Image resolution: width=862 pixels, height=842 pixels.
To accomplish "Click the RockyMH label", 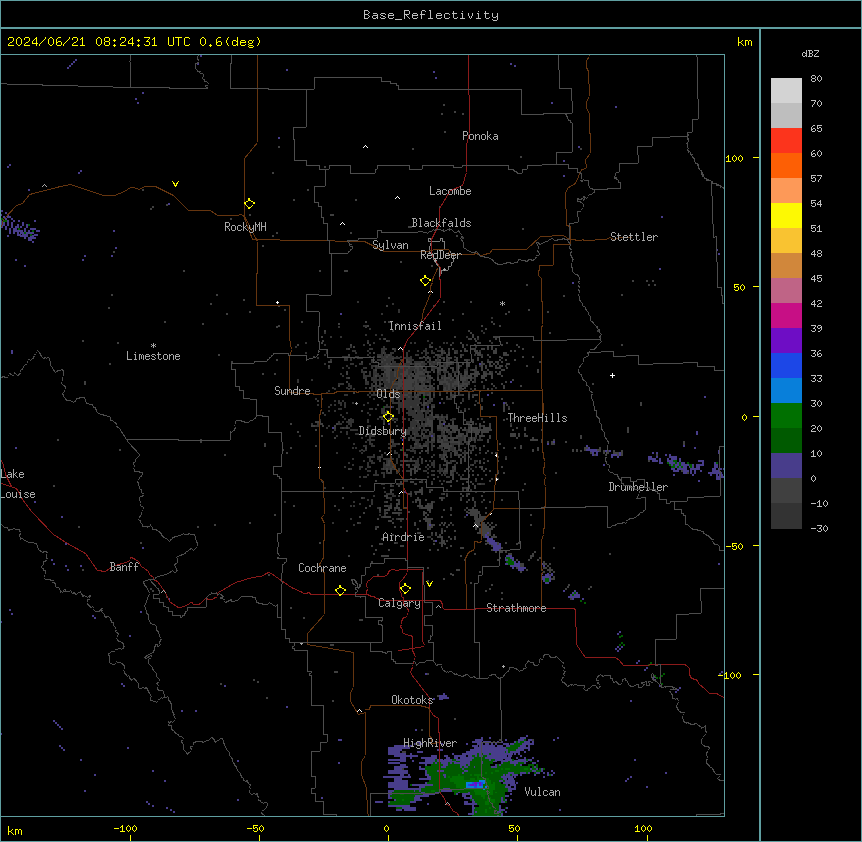I will coord(245,227).
